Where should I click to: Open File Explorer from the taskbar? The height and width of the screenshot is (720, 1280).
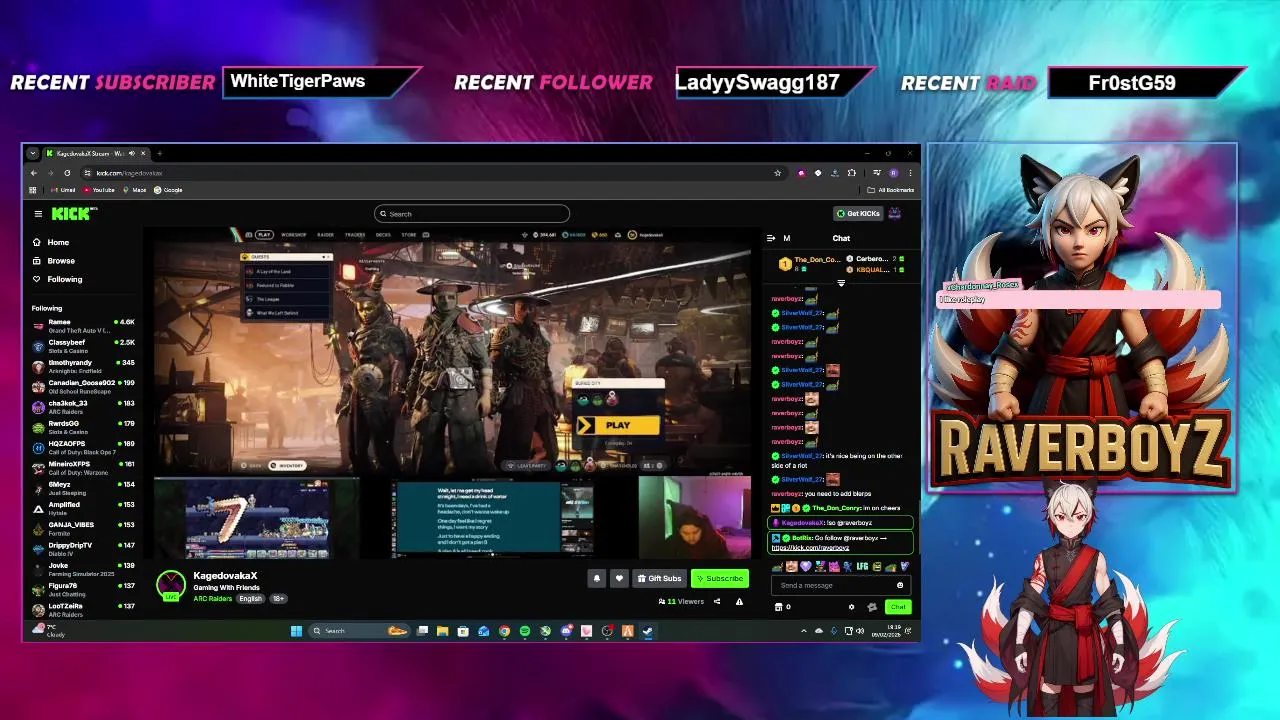pos(442,631)
